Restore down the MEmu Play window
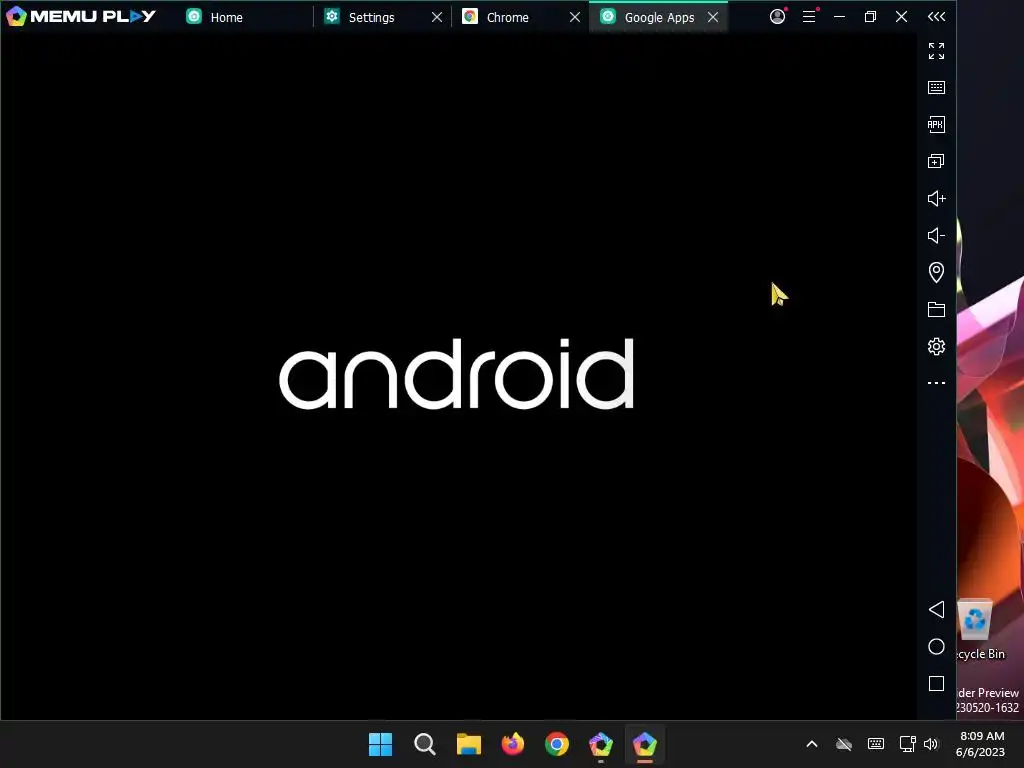Image resolution: width=1024 pixels, height=768 pixels. (870, 16)
